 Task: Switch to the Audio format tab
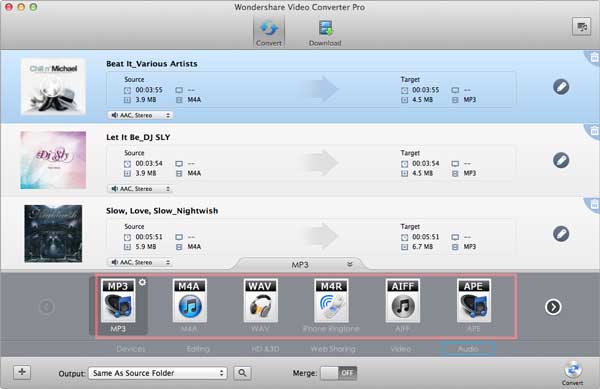click(468, 349)
